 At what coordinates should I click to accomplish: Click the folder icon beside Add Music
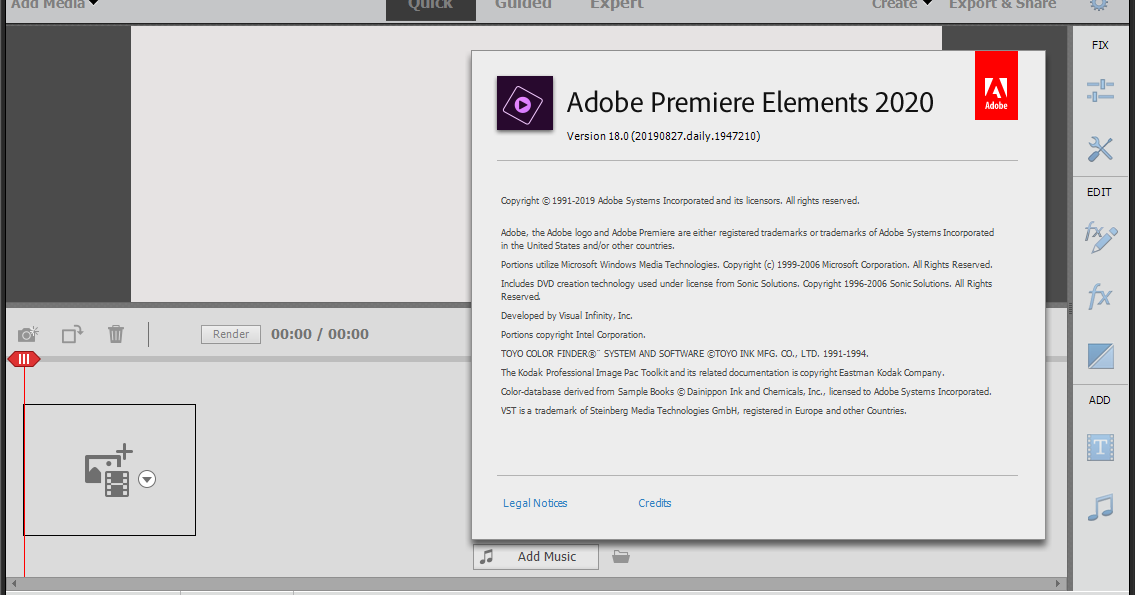click(621, 557)
